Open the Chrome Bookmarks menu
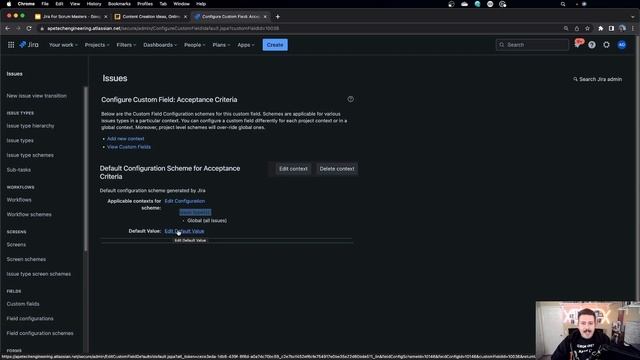 pos(119,4)
